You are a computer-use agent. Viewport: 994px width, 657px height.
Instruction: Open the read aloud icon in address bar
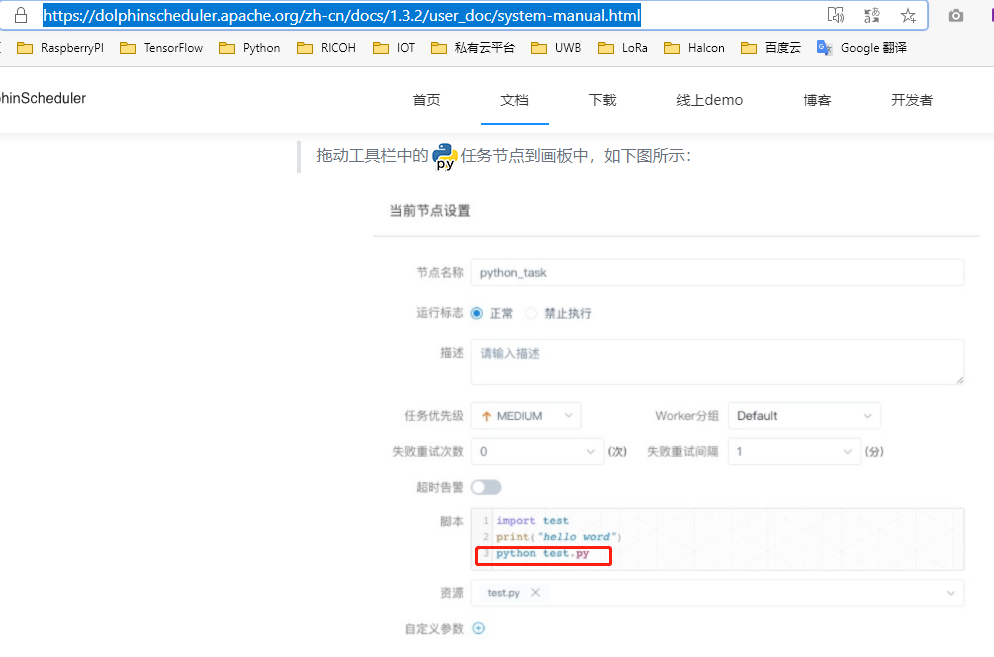tap(836, 15)
